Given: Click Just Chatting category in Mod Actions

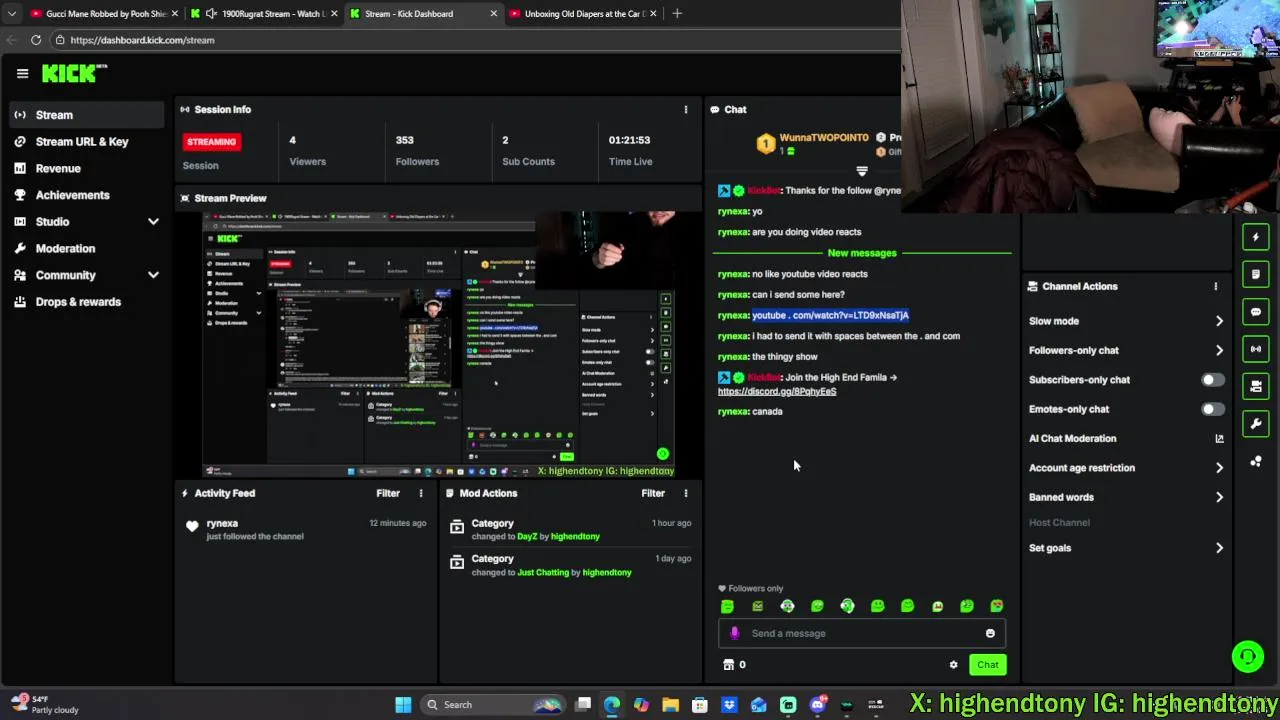Looking at the screenshot, I should pyautogui.click(x=543, y=573).
